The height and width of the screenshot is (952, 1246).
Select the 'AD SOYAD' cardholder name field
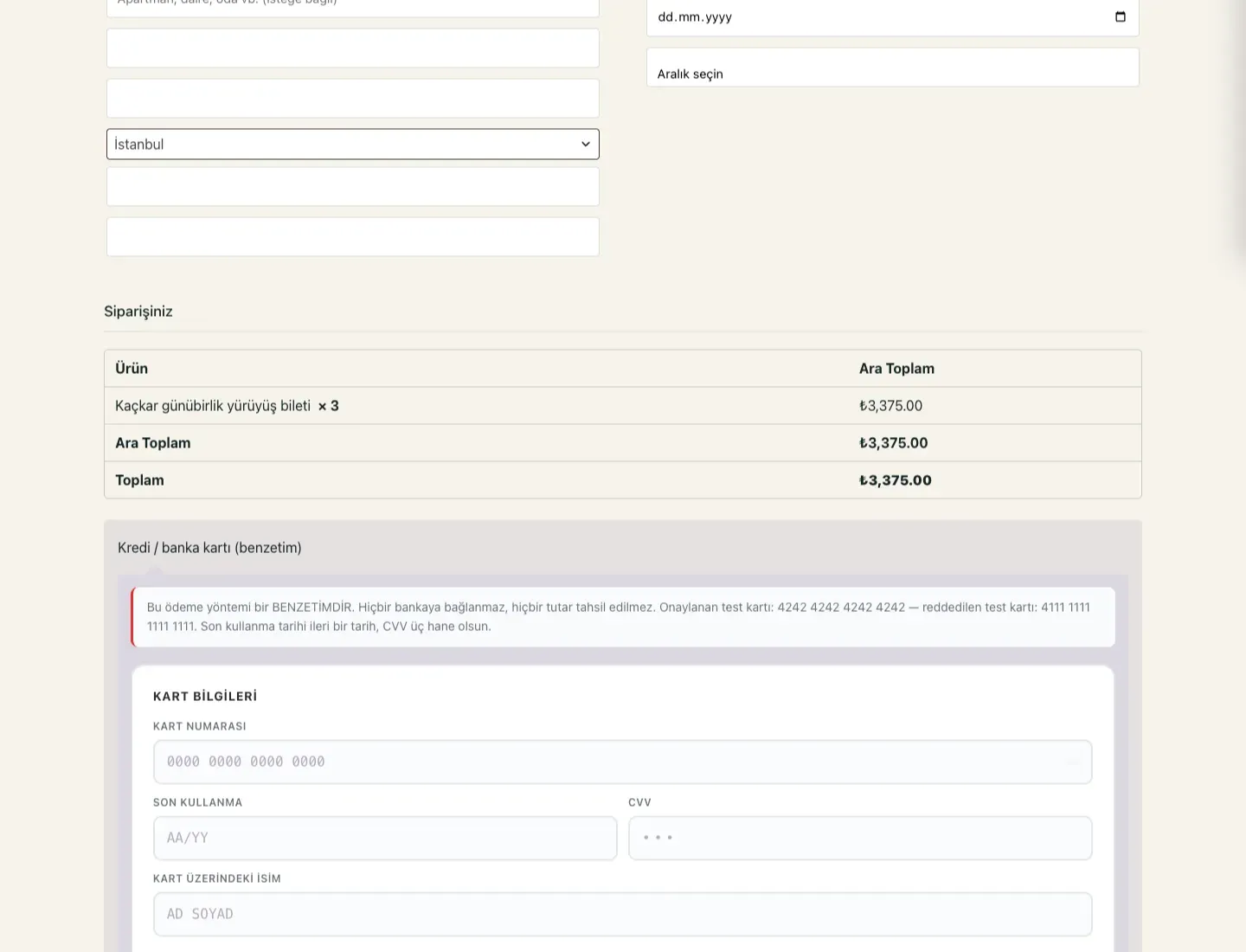pos(623,914)
